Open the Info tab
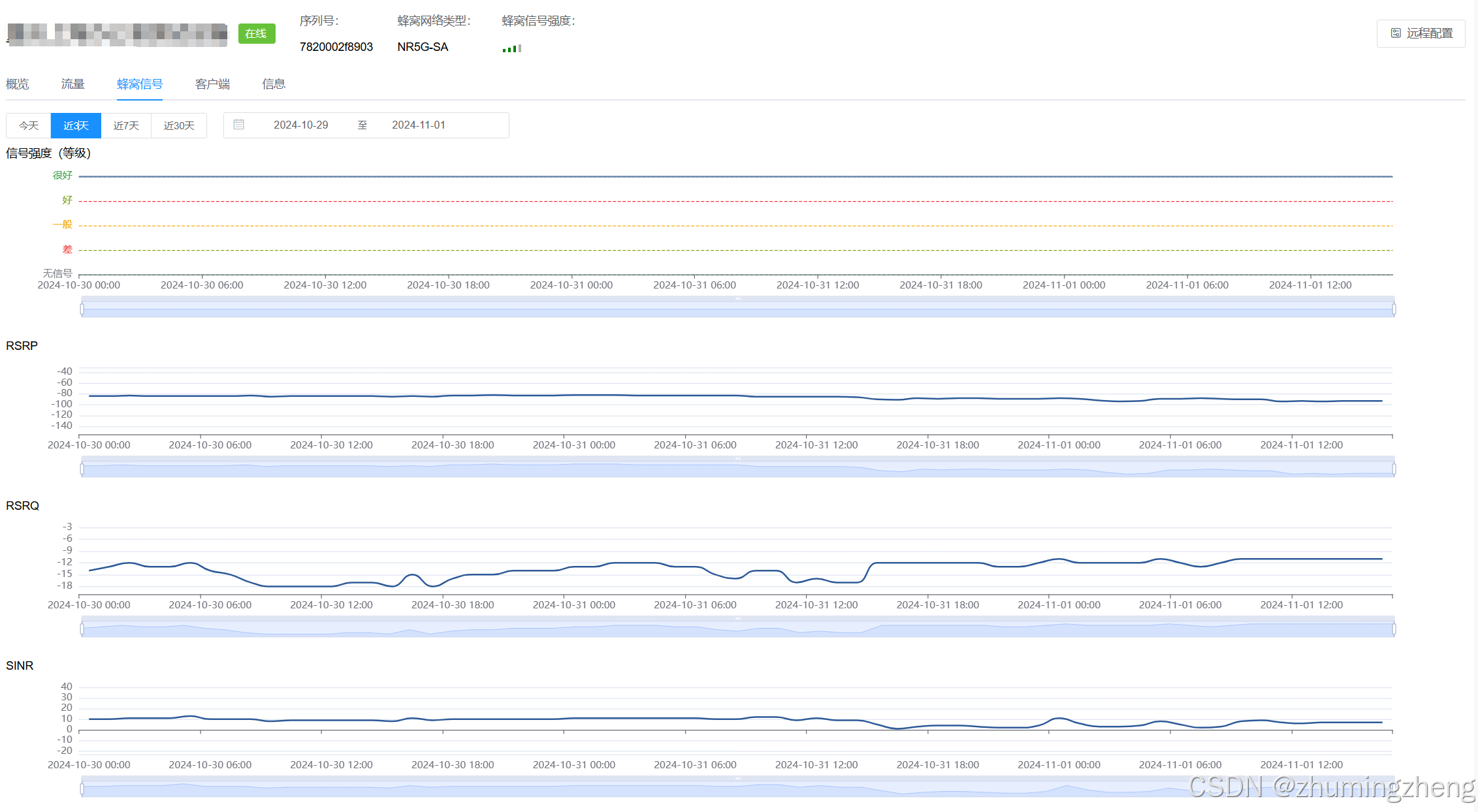The width and height of the screenshot is (1478, 812). tap(274, 84)
